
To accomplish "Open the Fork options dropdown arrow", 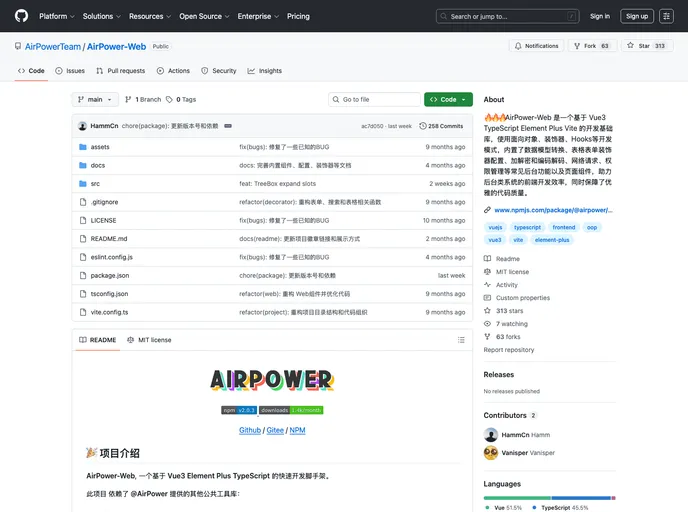I will [x=611, y=46].
